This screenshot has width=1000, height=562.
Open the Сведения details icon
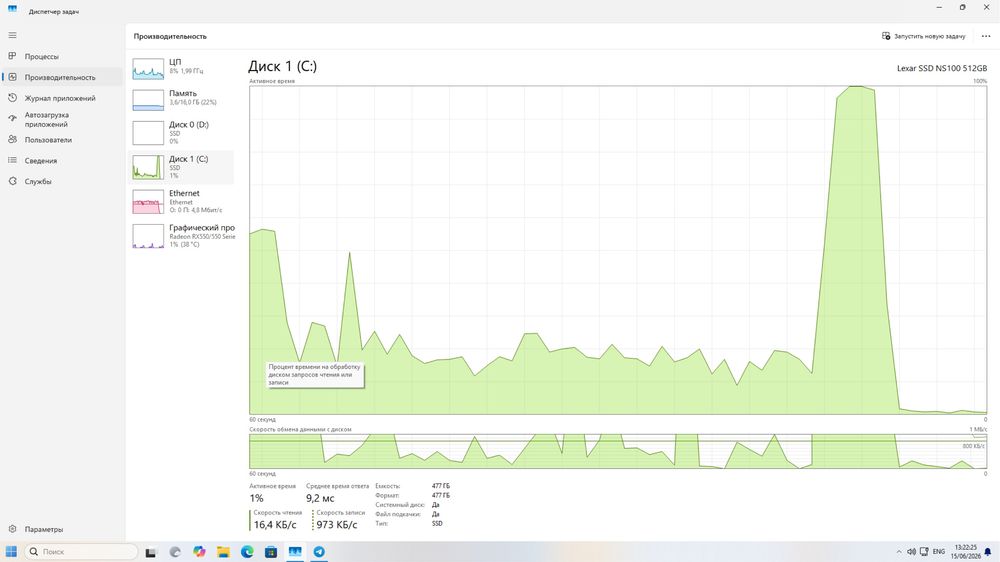tap(12, 160)
